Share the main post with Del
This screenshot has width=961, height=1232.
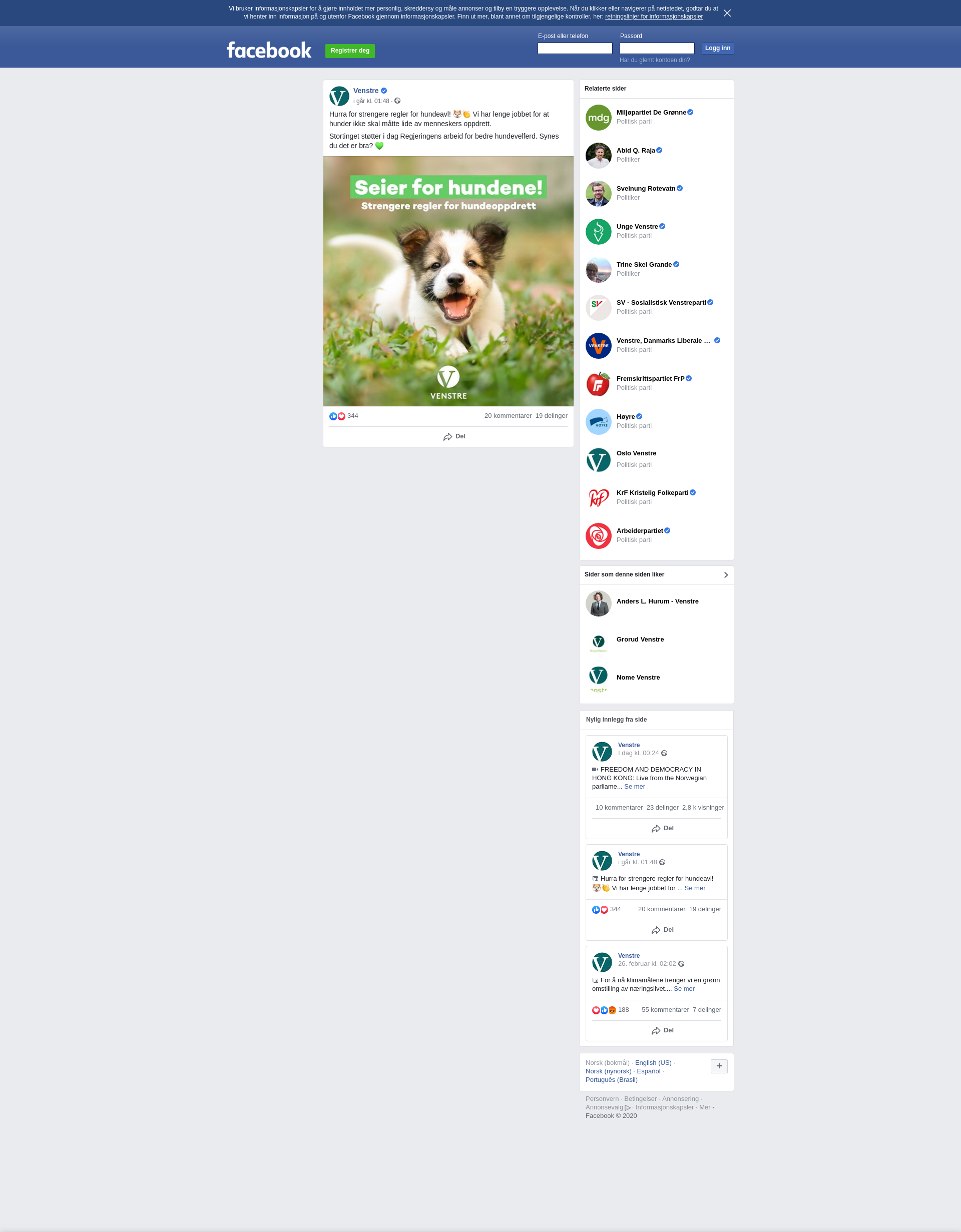click(x=454, y=437)
